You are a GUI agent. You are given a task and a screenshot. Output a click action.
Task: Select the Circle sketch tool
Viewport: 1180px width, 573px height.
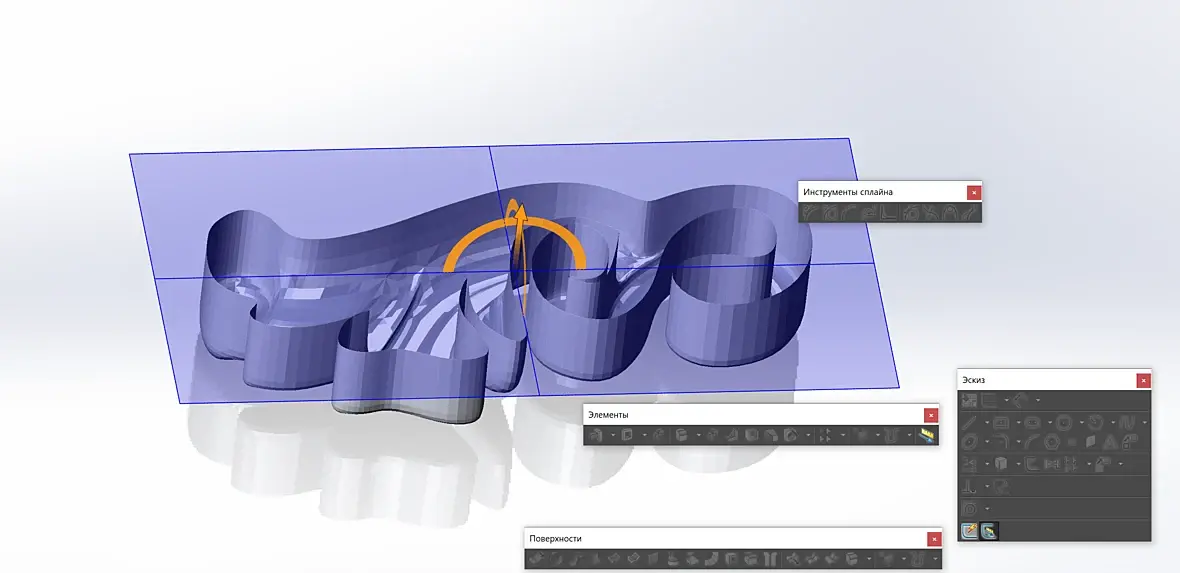(x=1063, y=422)
